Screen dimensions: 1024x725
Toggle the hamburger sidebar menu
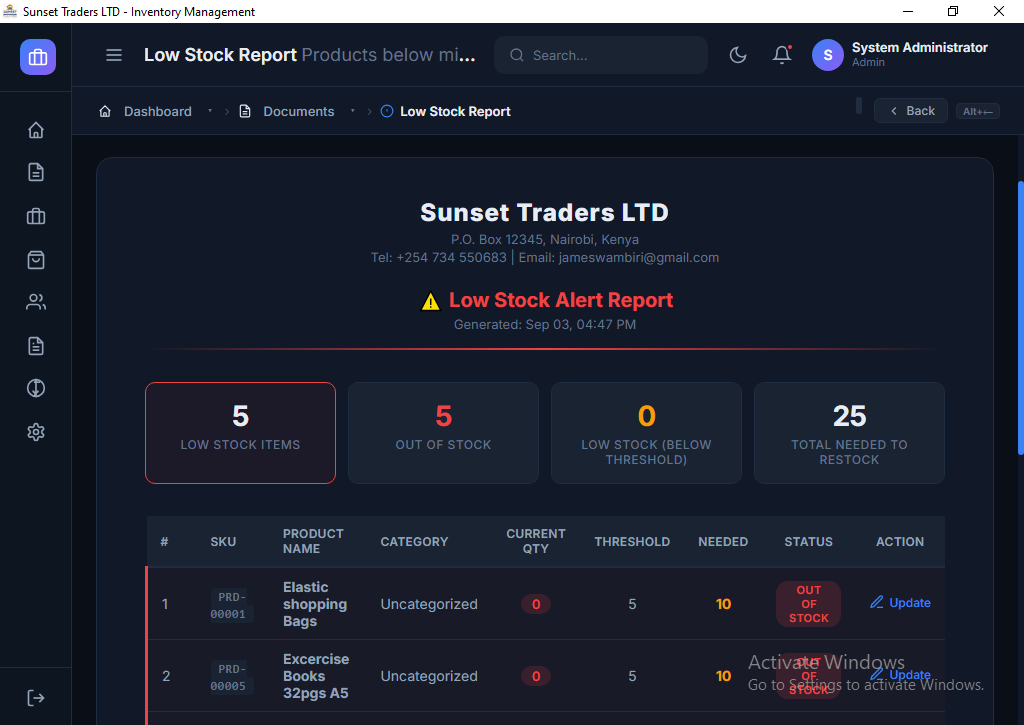pos(114,55)
